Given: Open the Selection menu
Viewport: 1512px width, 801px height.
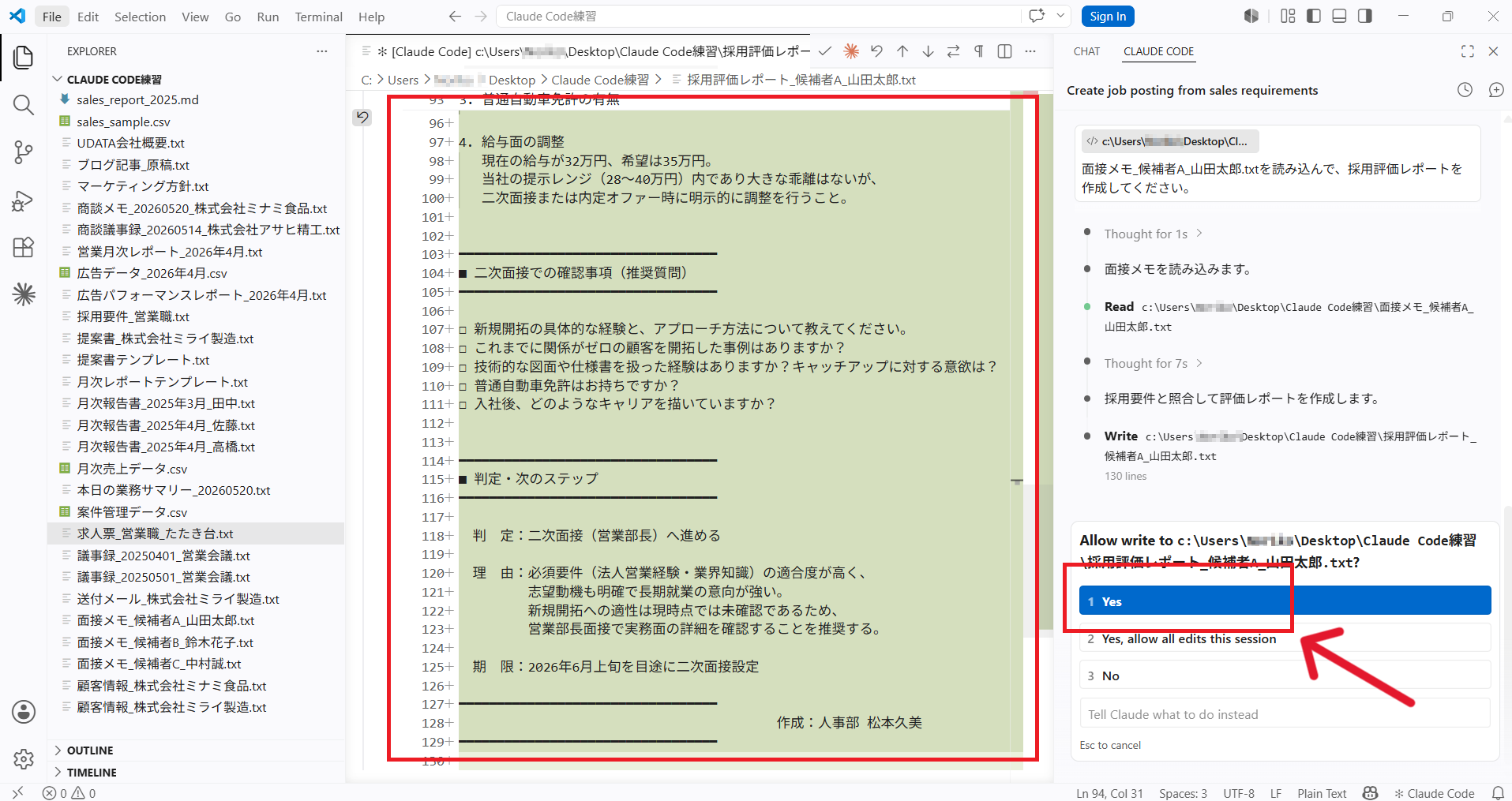Looking at the screenshot, I should pyautogui.click(x=140, y=17).
